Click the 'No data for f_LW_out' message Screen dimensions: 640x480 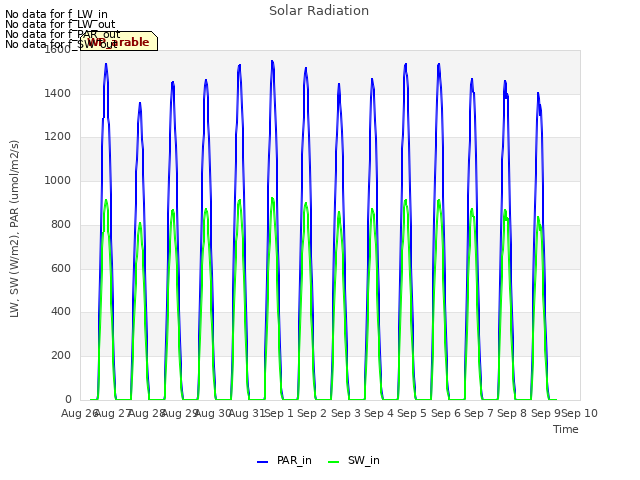60,24
